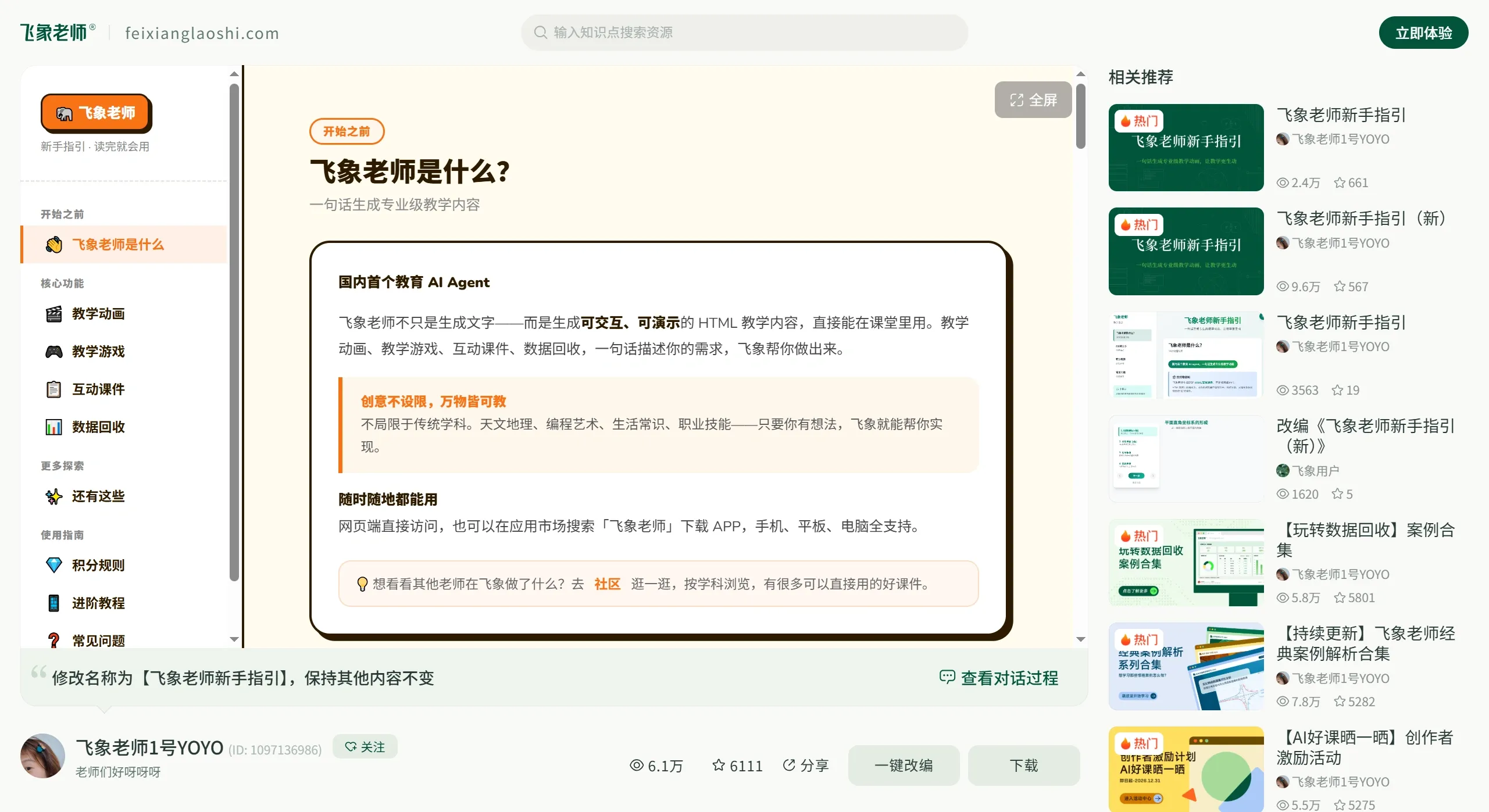Click the content vertical scrollbar thumb
Screen dimensions: 1489x812
point(1081,116)
